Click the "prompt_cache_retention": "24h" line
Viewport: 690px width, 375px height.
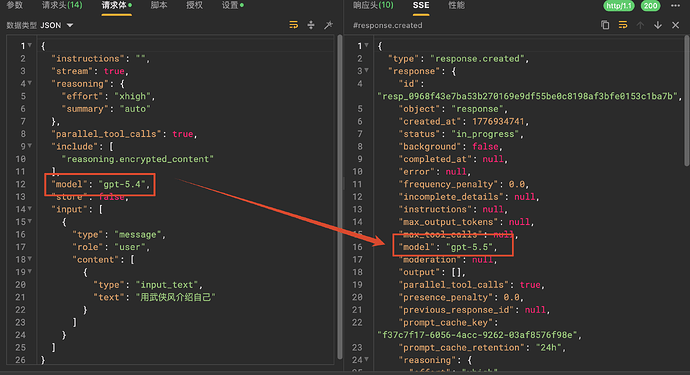482,348
